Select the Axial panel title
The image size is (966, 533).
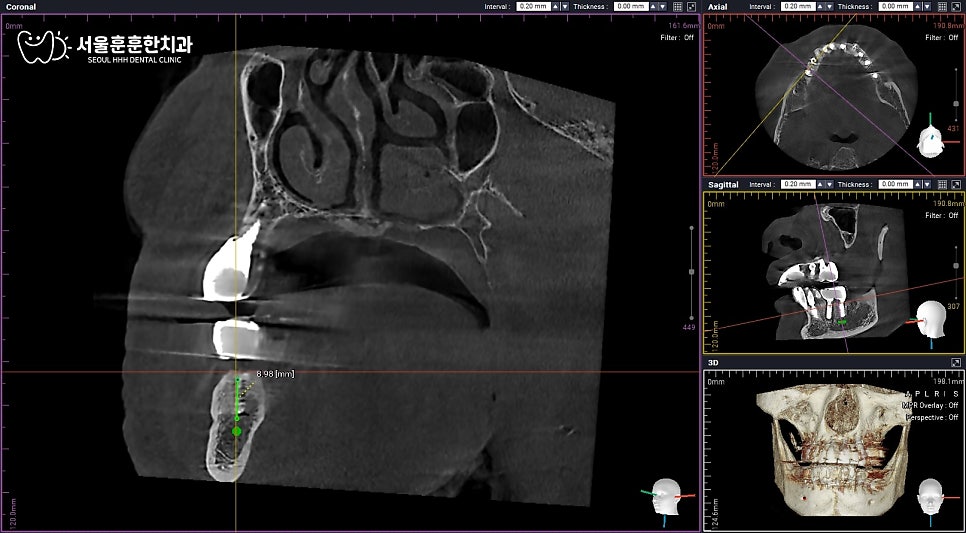click(x=717, y=6)
